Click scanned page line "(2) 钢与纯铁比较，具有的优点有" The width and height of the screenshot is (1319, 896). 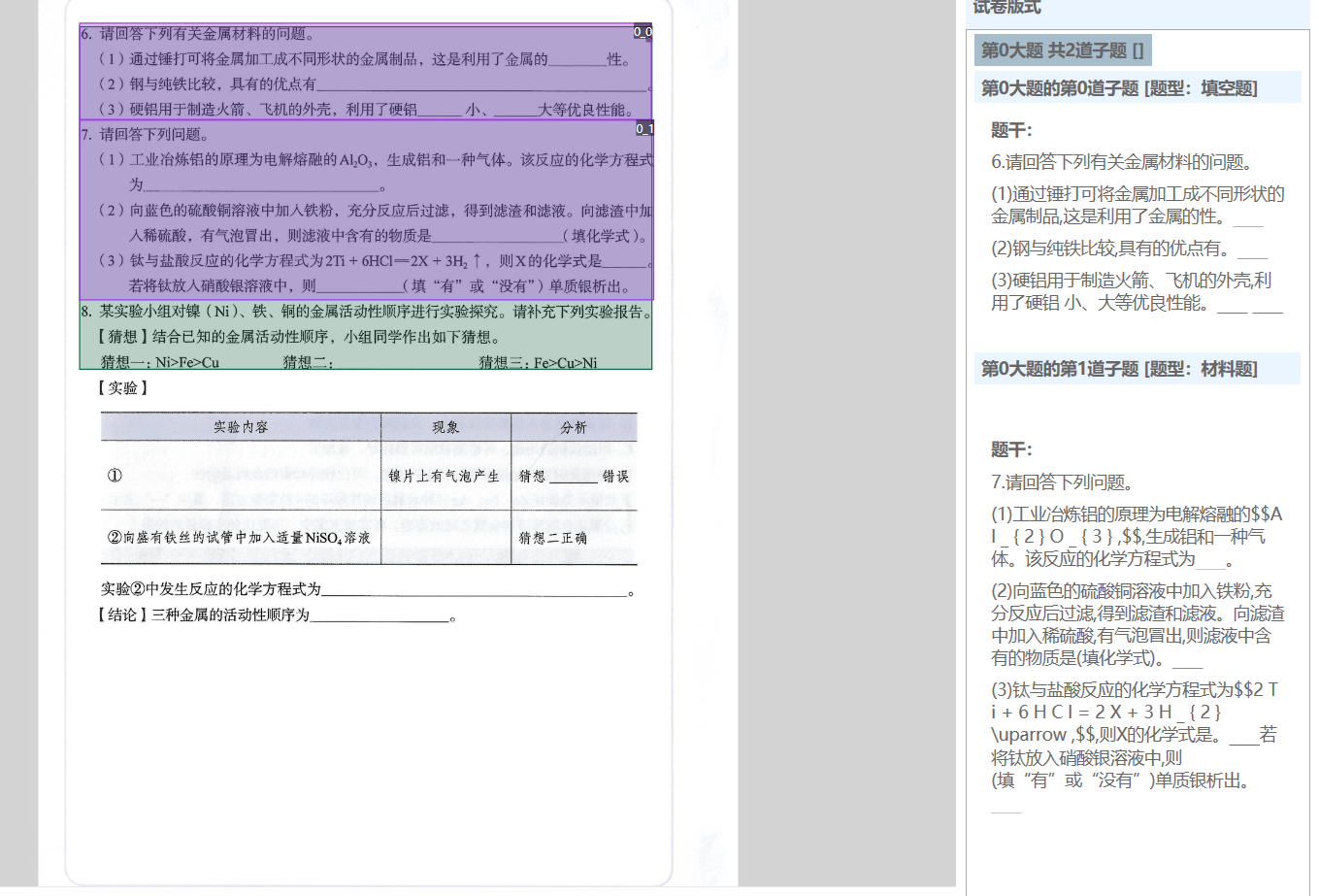tap(375, 84)
